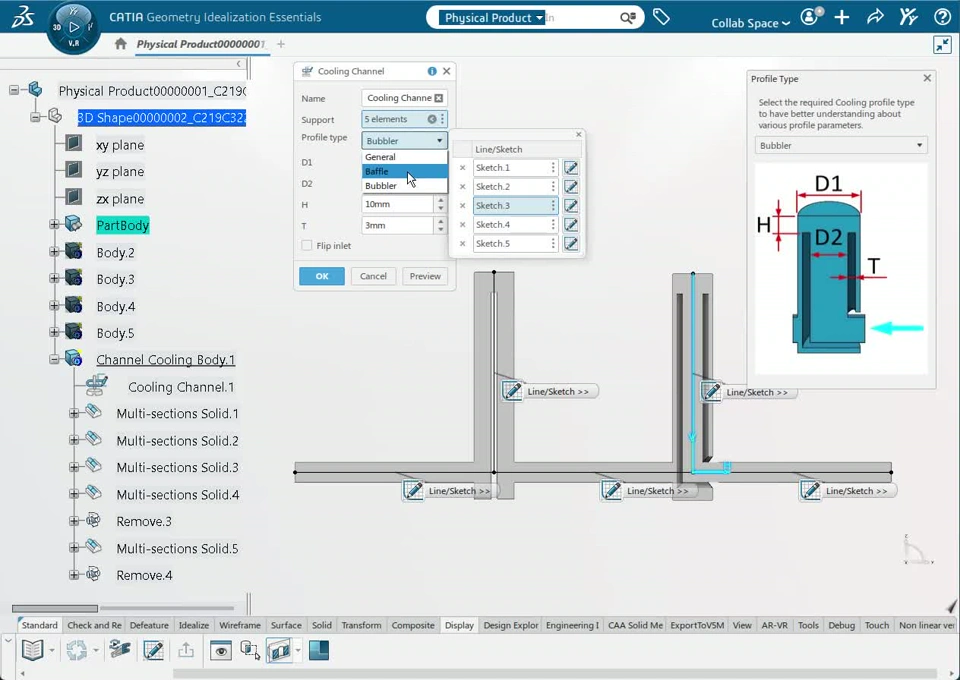Click the info icon in Cooling Channel dialog

click(432, 71)
